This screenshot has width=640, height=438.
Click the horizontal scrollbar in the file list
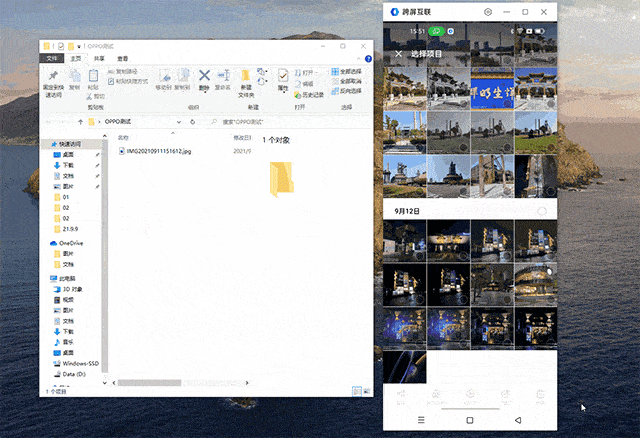coord(149,383)
